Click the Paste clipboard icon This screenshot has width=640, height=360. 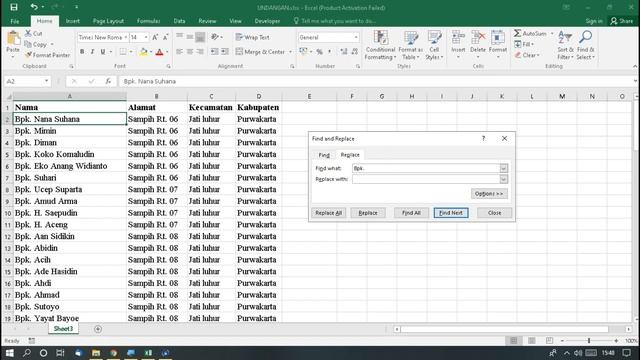[13, 38]
